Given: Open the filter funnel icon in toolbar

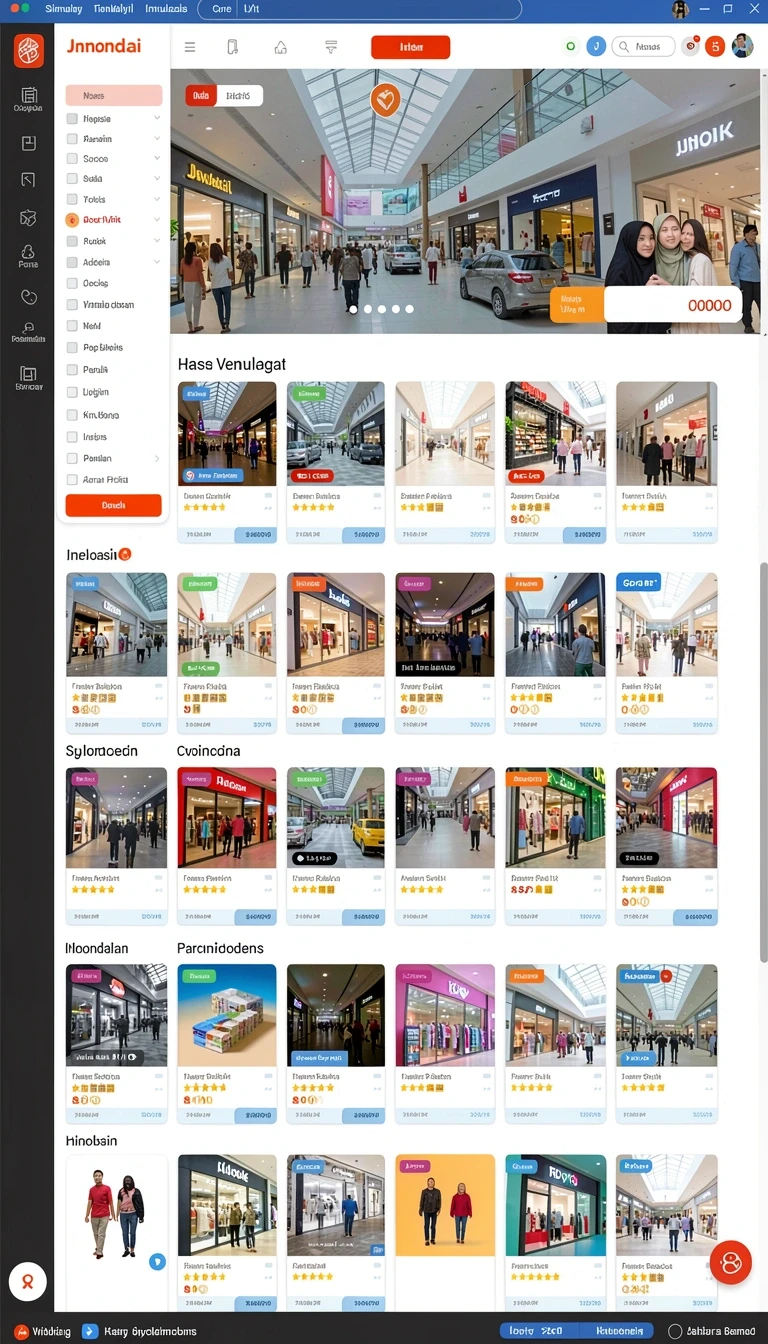Looking at the screenshot, I should pos(331,47).
